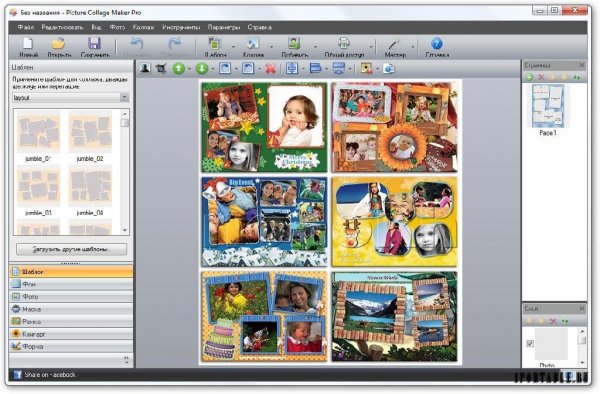
Task: Open the layout category combo box
Action: click(x=70, y=98)
